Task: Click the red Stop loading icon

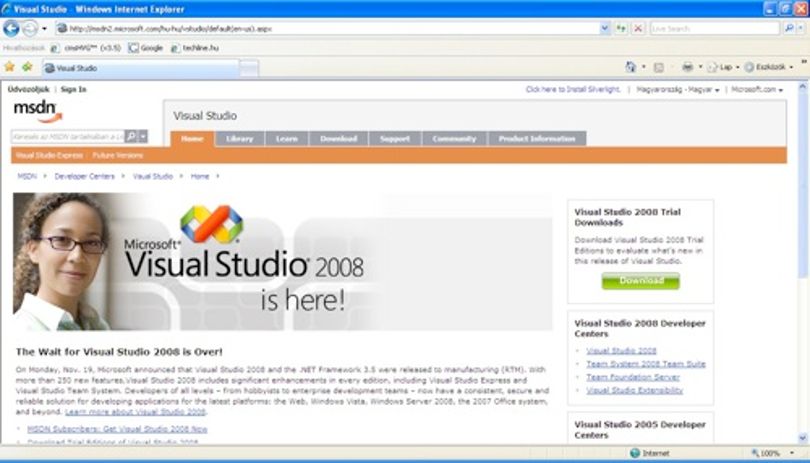Action: pyautogui.click(x=638, y=28)
